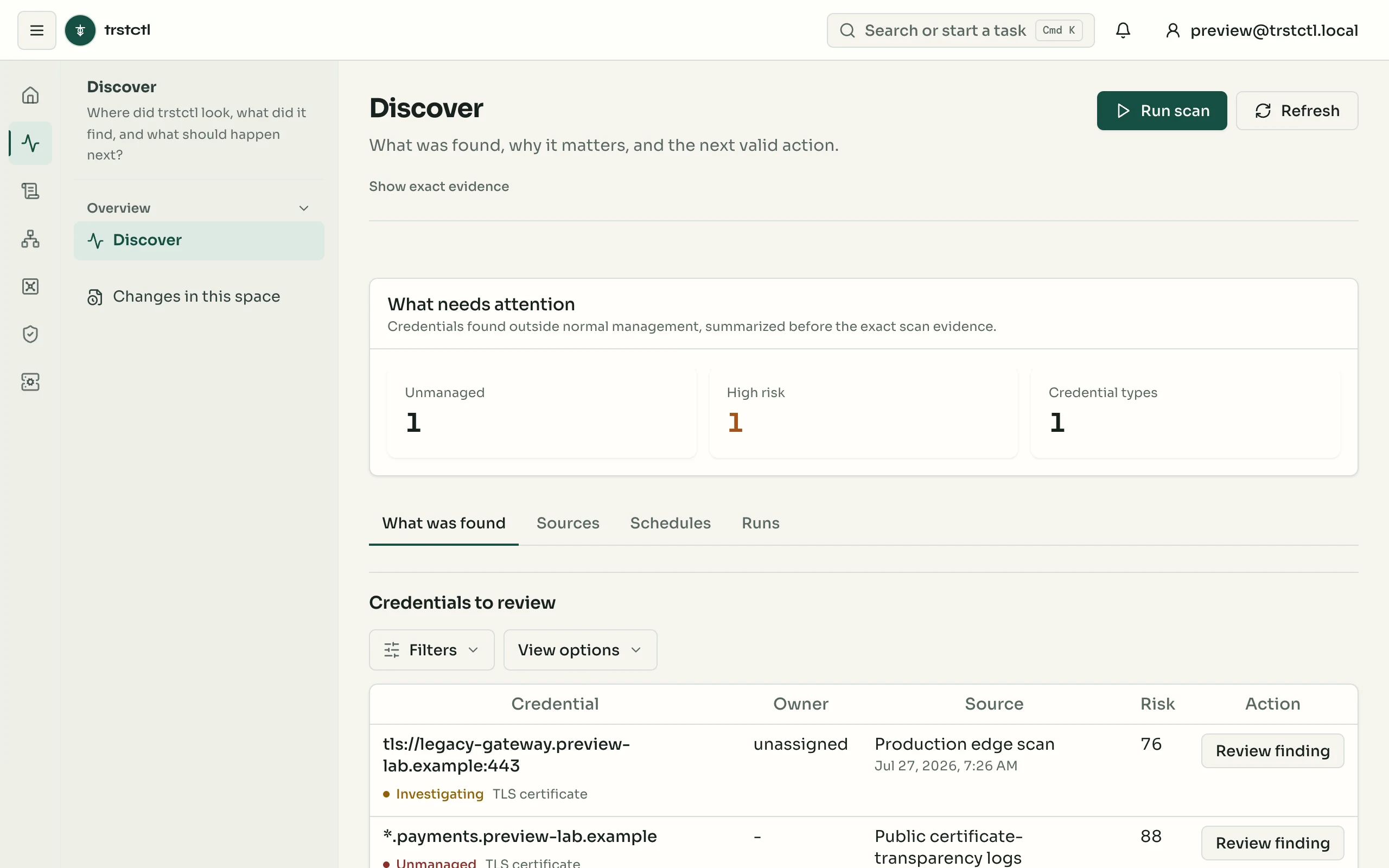Click the unassigned owner cell

pyautogui.click(x=800, y=744)
